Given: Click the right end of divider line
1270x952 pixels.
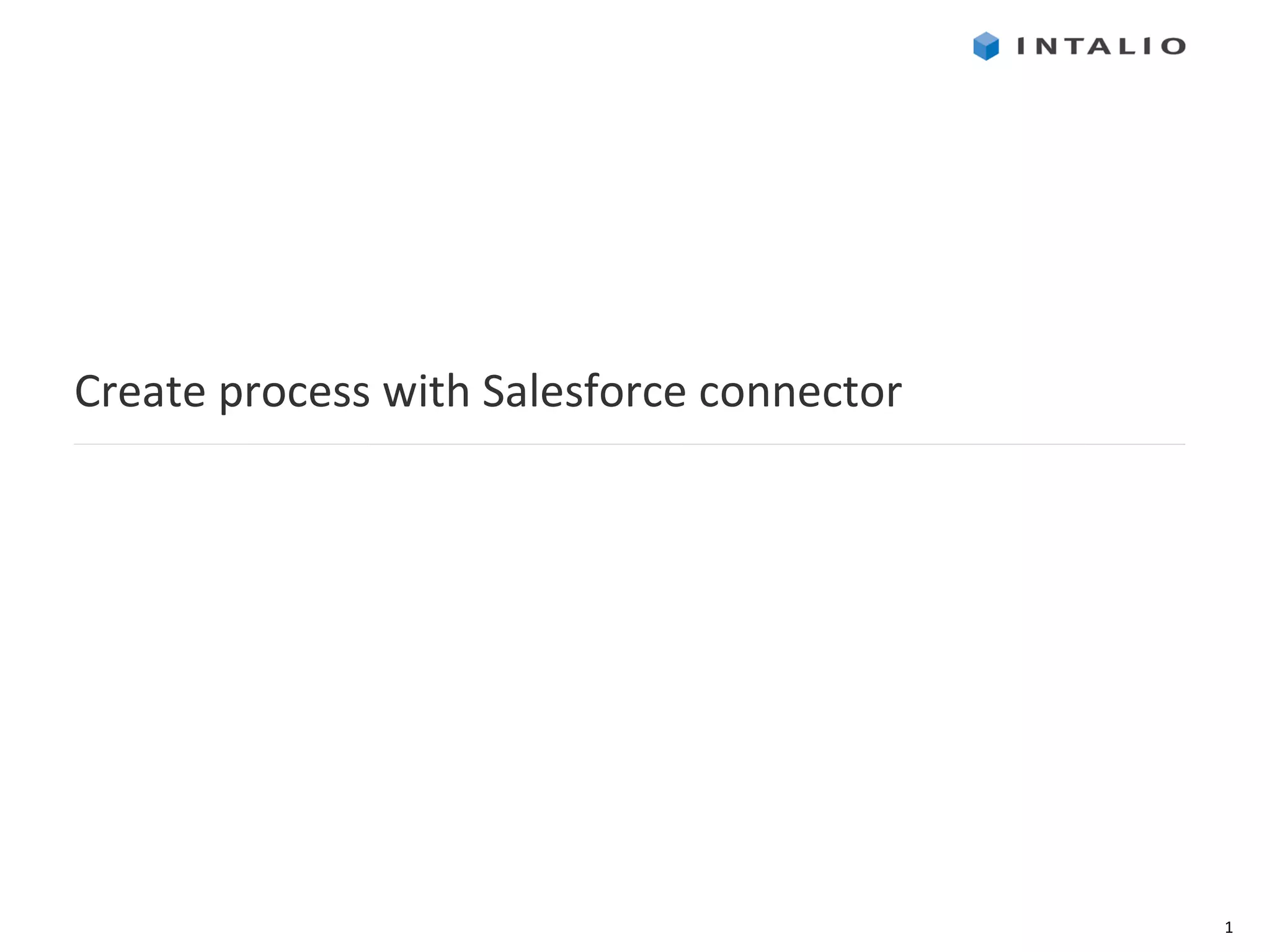Looking at the screenshot, I should tap(1182, 444).
